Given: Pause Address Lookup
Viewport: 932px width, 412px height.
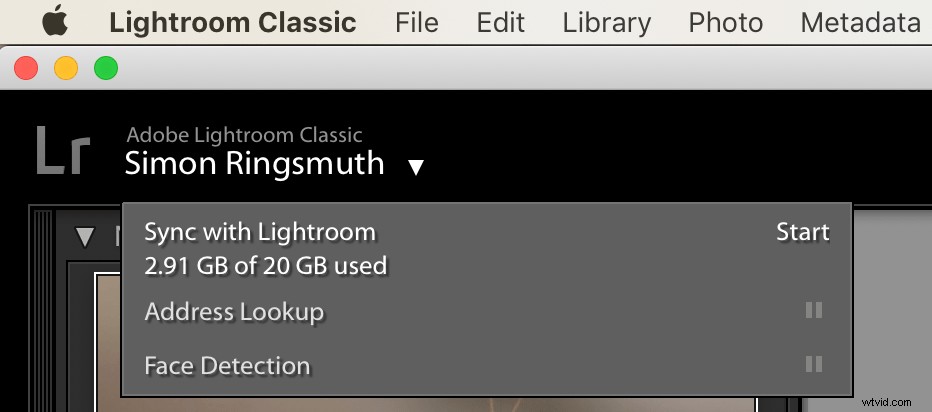Looking at the screenshot, I should [814, 310].
